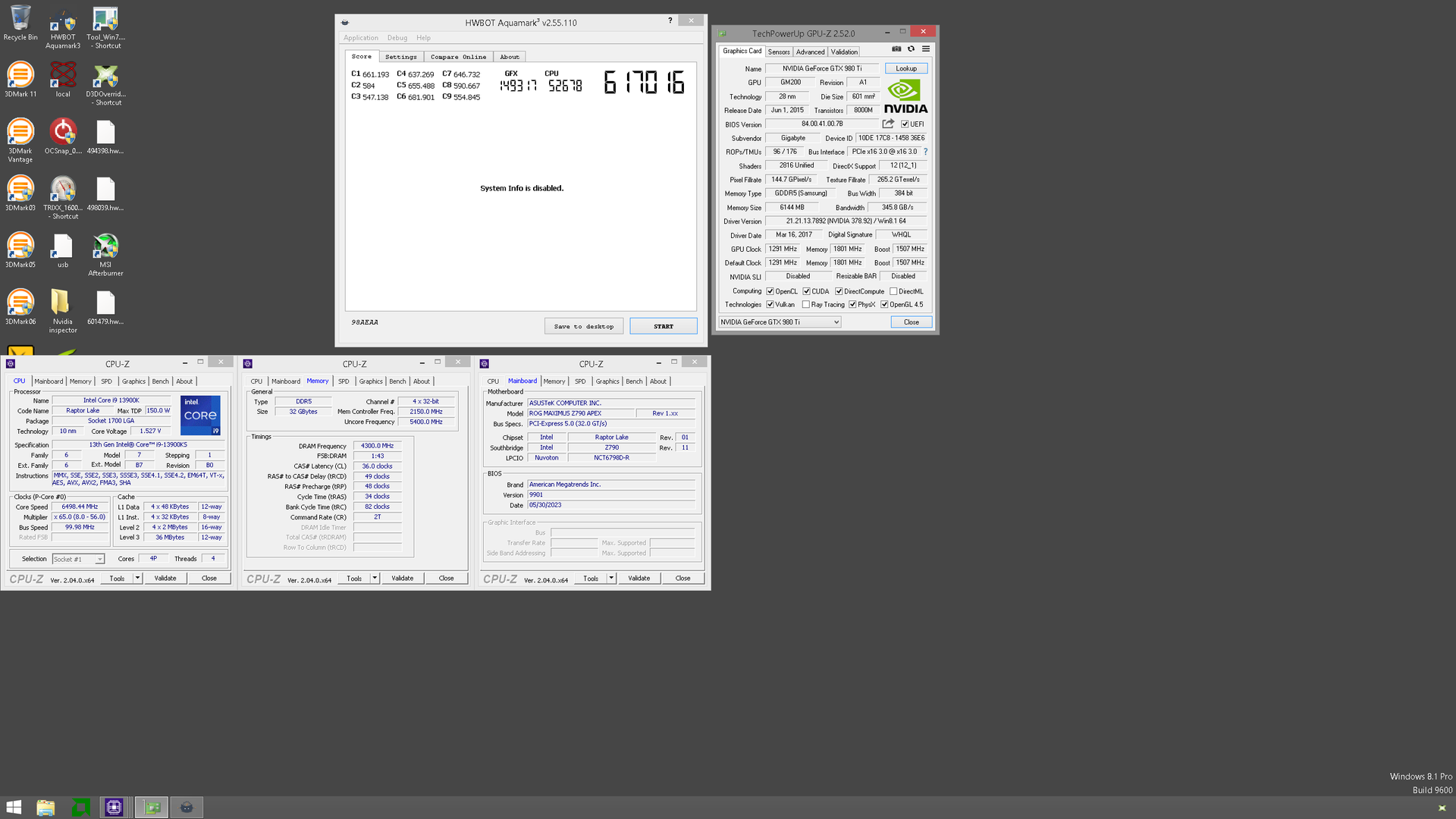This screenshot has width=1456, height=819.
Task: Select the 3DMark03 desktop shortcut
Action: point(20,193)
